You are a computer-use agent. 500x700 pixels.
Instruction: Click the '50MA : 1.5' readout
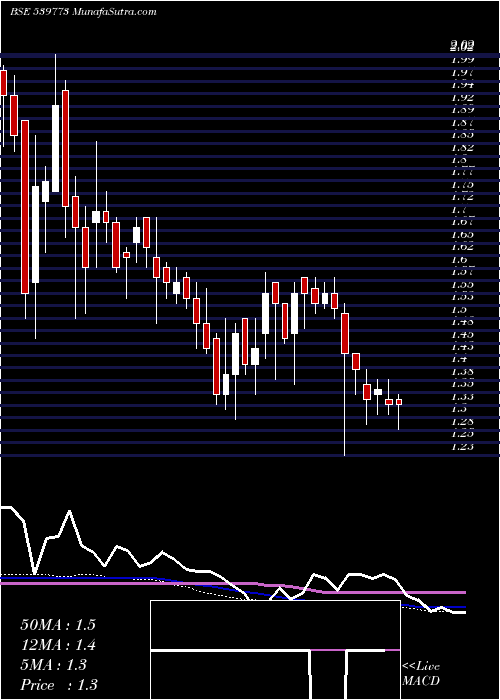58,625
